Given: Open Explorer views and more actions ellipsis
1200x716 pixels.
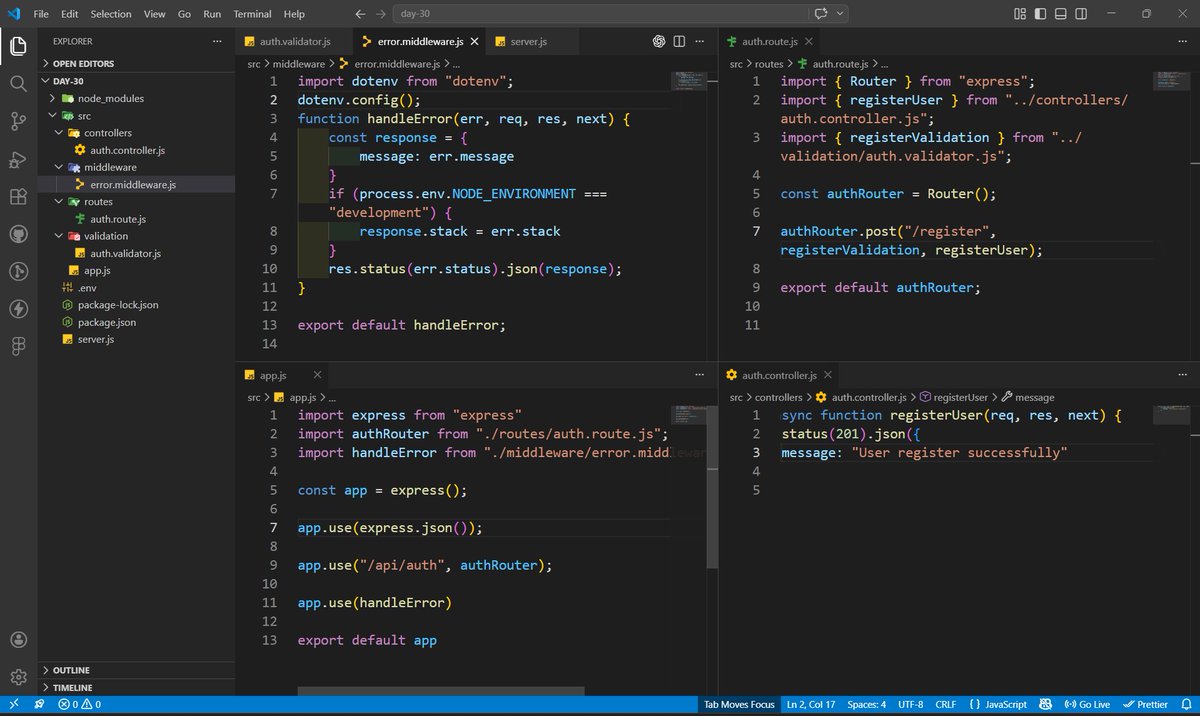Looking at the screenshot, I should pyautogui.click(x=217, y=41).
